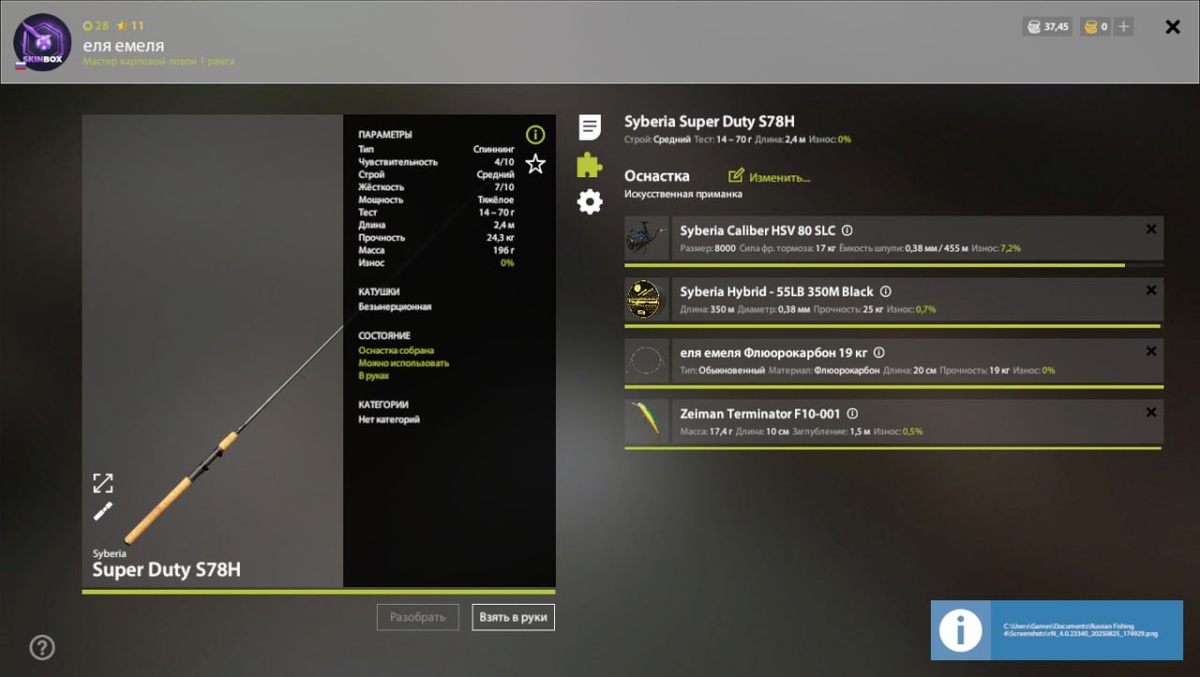Remove the Syberia Hybrid 55LB line
The image size is (1200, 677).
pyautogui.click(x=1151, y=290)
